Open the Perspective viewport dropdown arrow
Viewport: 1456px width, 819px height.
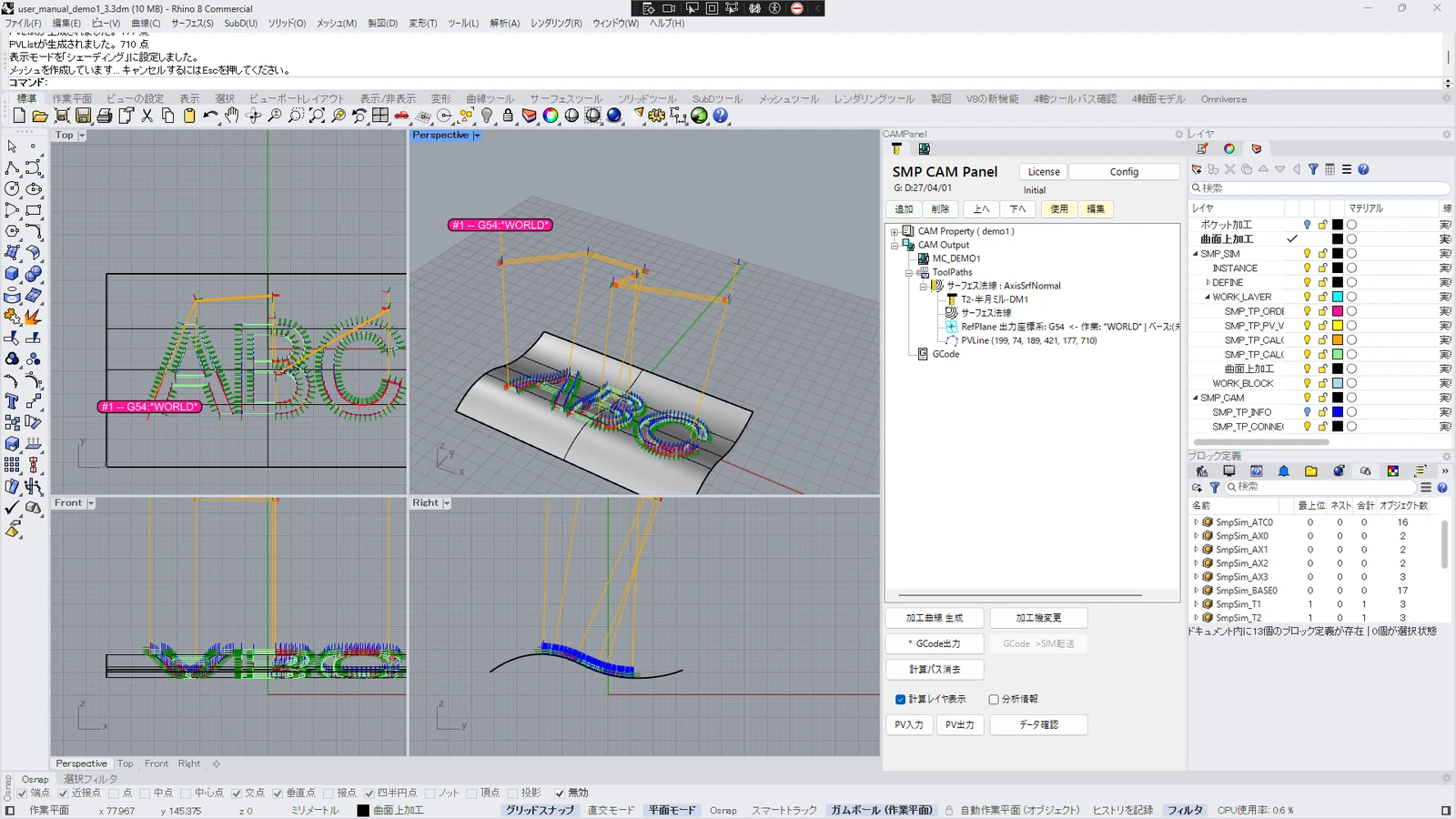pyautogui.click(x=476, y=136)
